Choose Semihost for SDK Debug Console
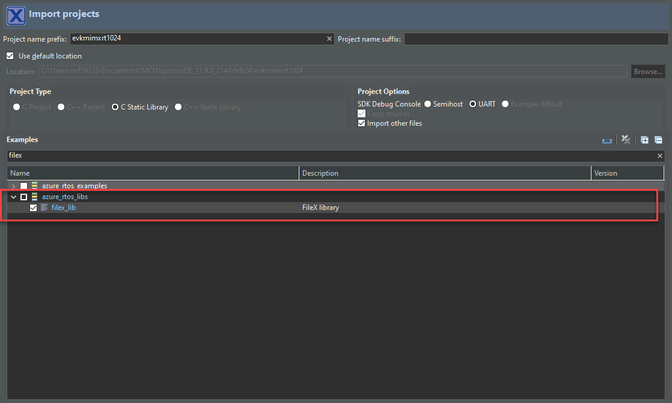The height and width of the screenshot is (403, 672). [427, 104]
